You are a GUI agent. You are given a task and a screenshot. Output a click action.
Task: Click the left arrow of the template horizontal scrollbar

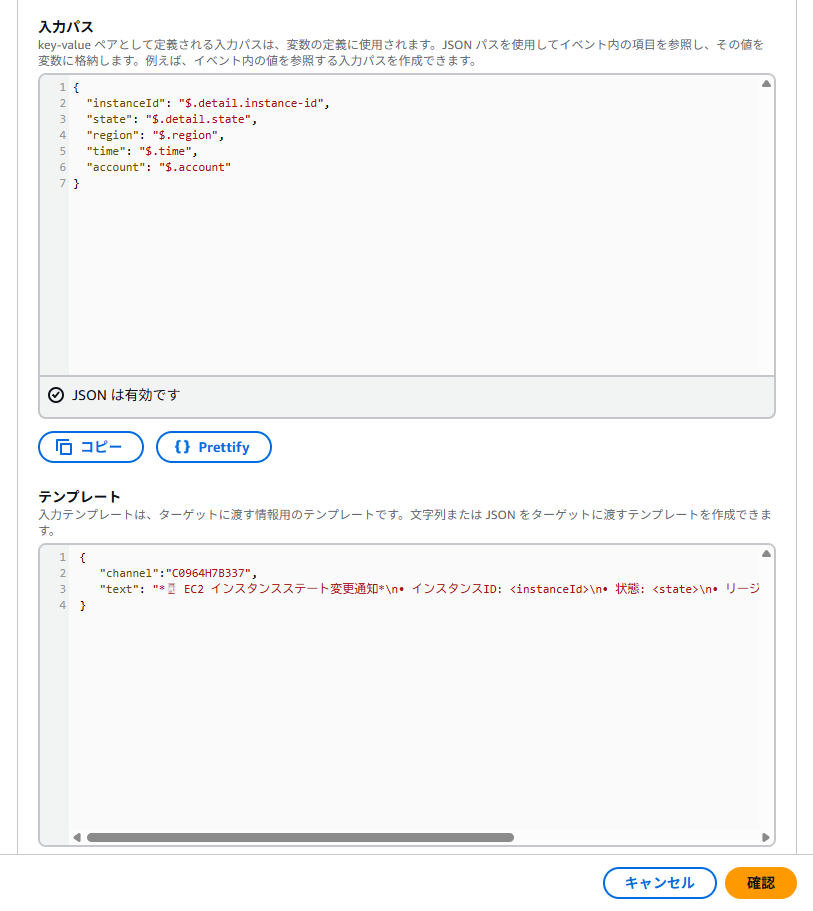(x=77, y=837)
